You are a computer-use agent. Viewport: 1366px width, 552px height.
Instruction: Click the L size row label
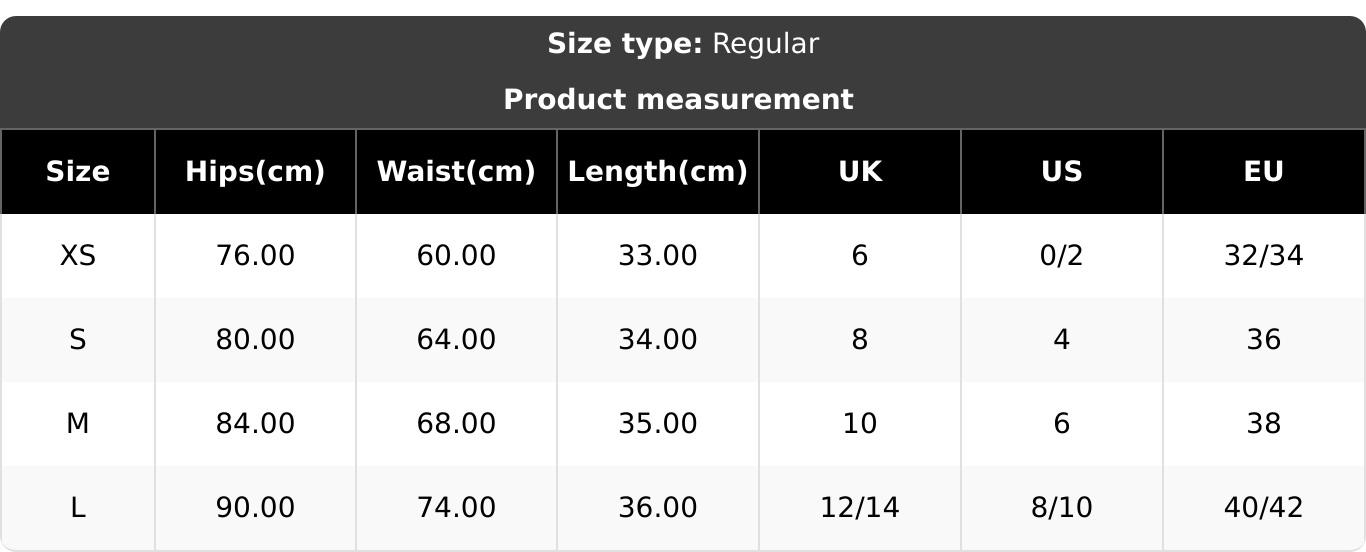coord(78,508)
